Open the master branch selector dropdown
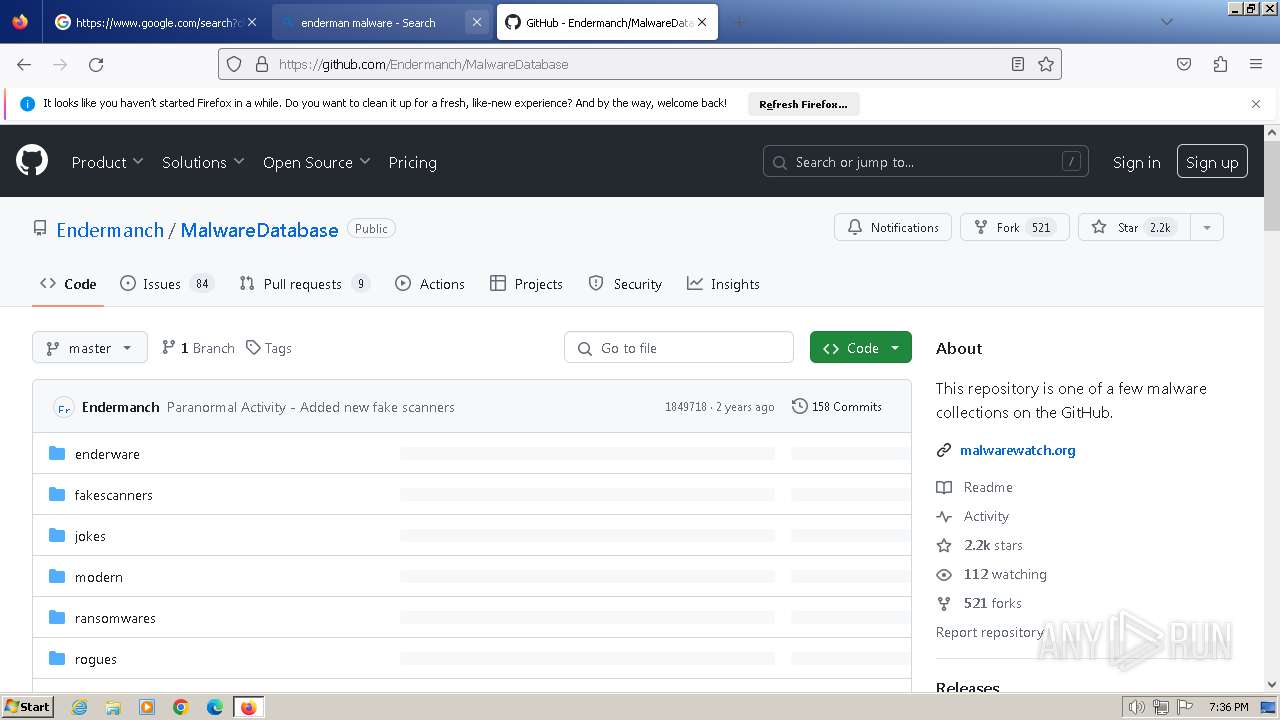The height and width of the screenshot is (720, 1280). 90,348
